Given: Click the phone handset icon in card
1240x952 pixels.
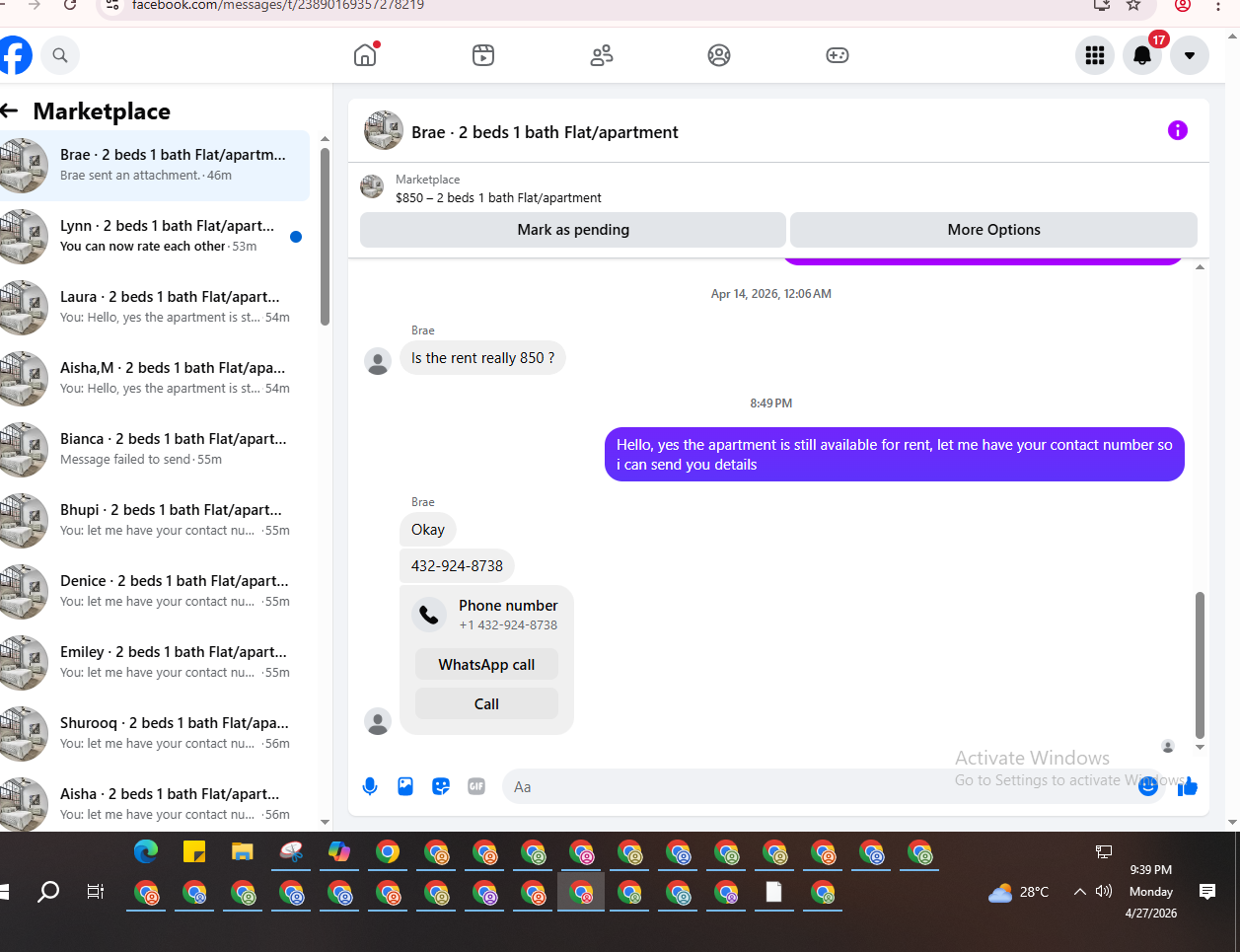Looking at the screenshot, I should [x=429, y=615].
